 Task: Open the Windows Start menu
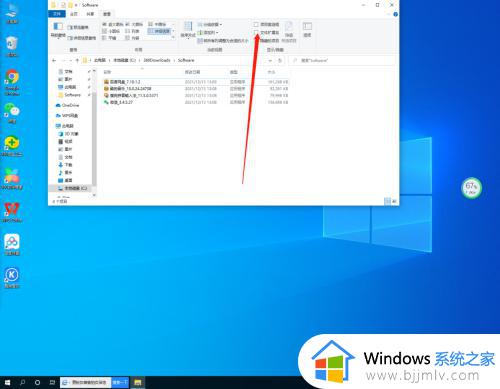(x=7, y=382)
